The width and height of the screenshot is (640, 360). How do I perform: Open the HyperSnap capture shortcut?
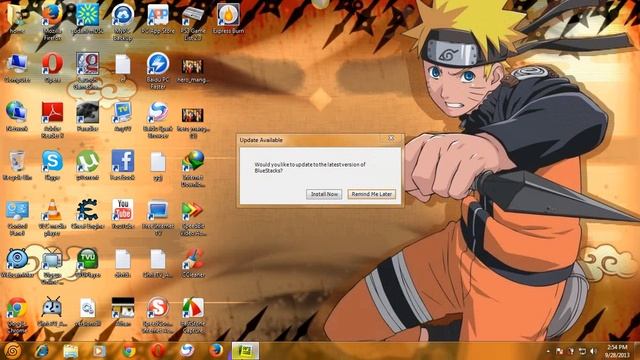click(x=193, y=315)
